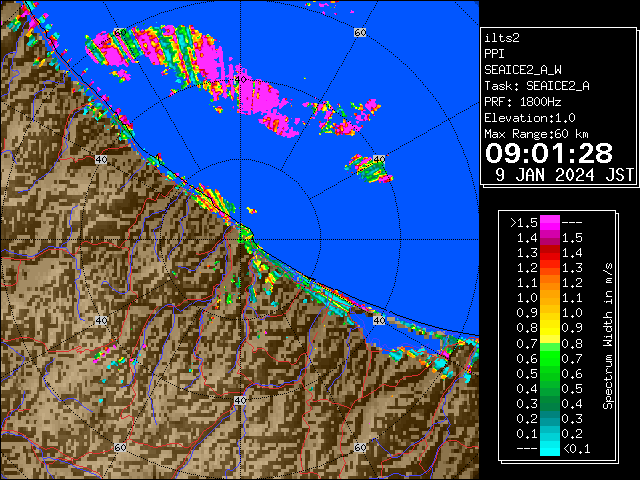Pick the orange 1.1–1.2 legend swatch
Screen dimensions: 640x480
tap(550, 283)
